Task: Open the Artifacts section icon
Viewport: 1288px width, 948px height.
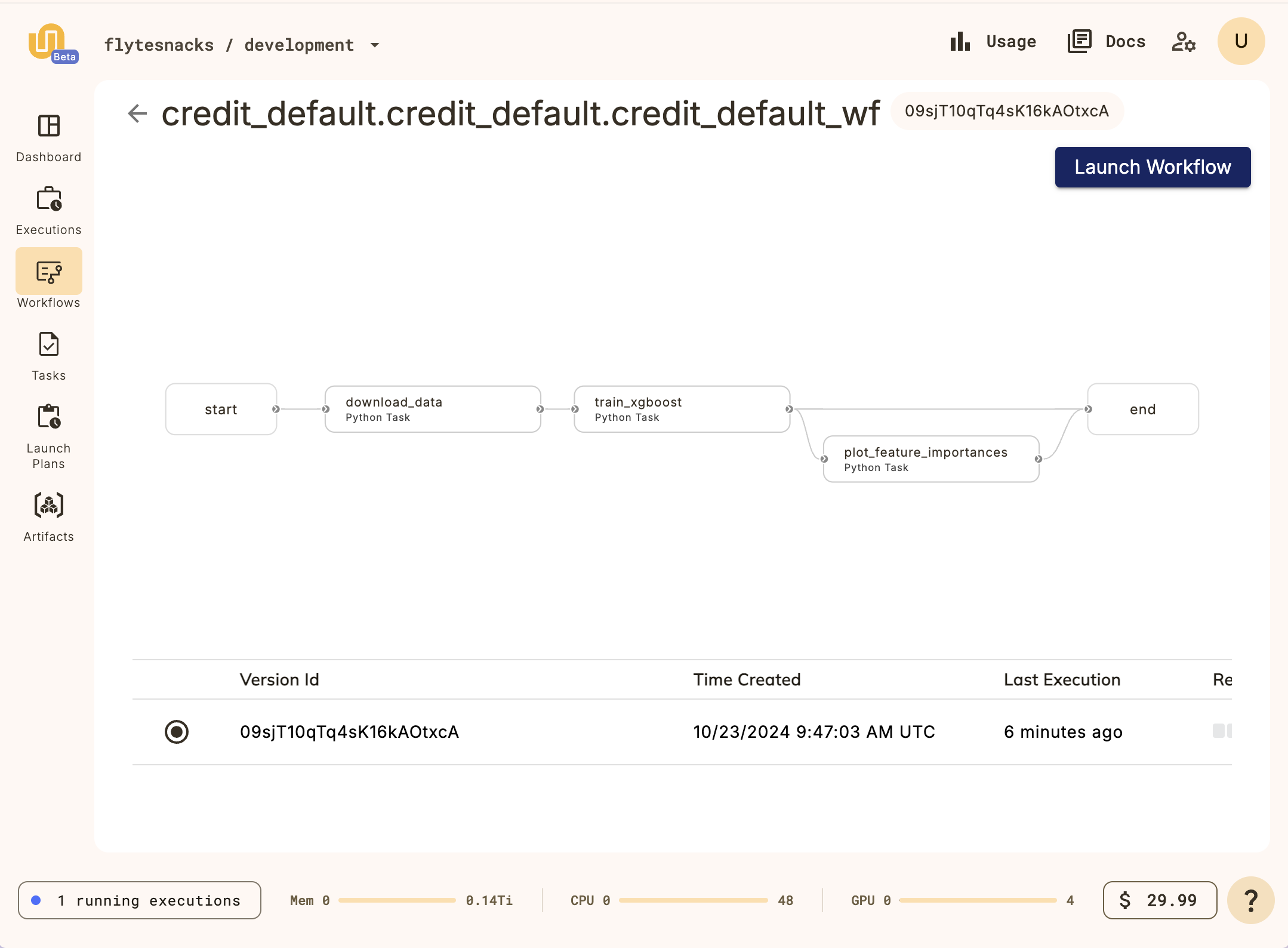Action: pyautogui.click(x=49, y=506)
